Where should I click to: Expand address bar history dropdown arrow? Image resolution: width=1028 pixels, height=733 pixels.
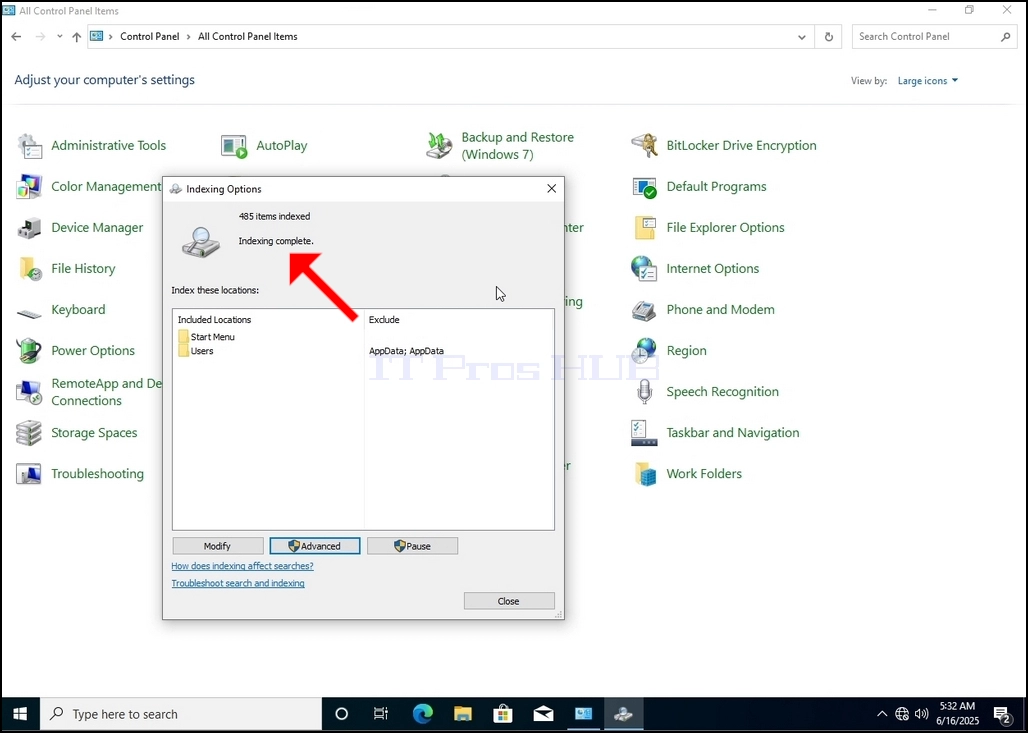coord(802,37)
